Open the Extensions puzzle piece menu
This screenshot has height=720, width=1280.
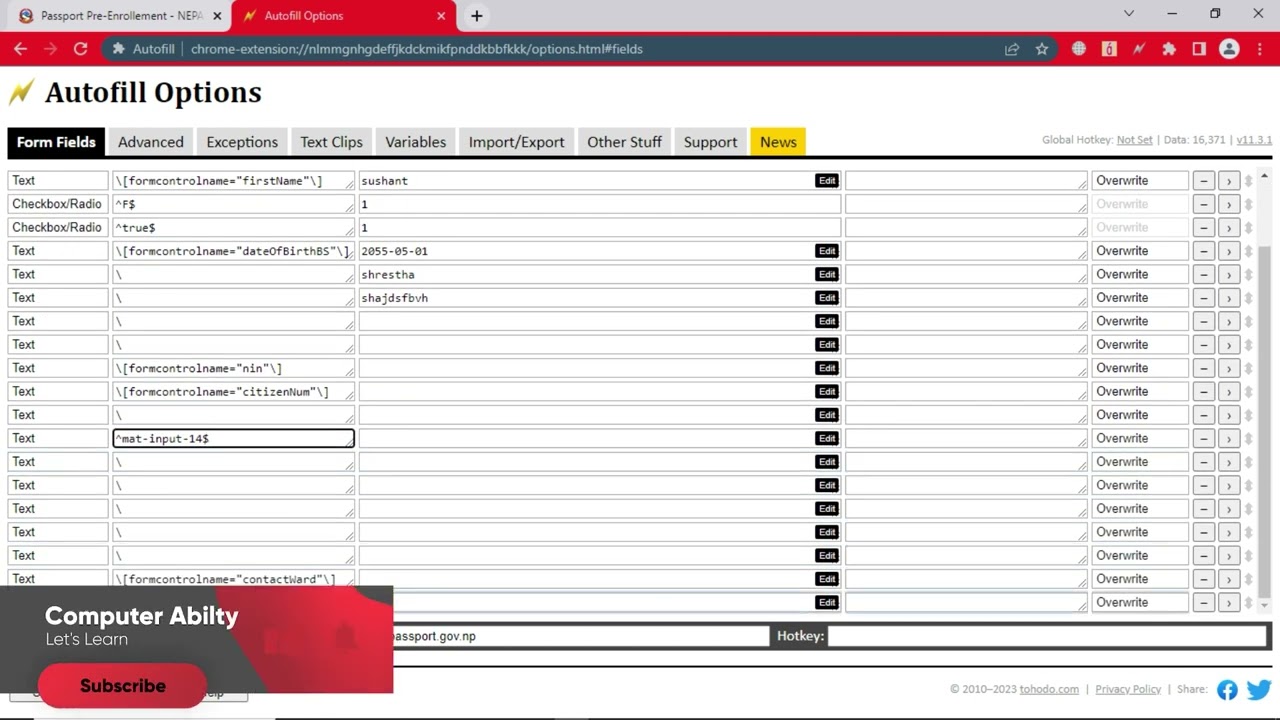point(1169,49)
